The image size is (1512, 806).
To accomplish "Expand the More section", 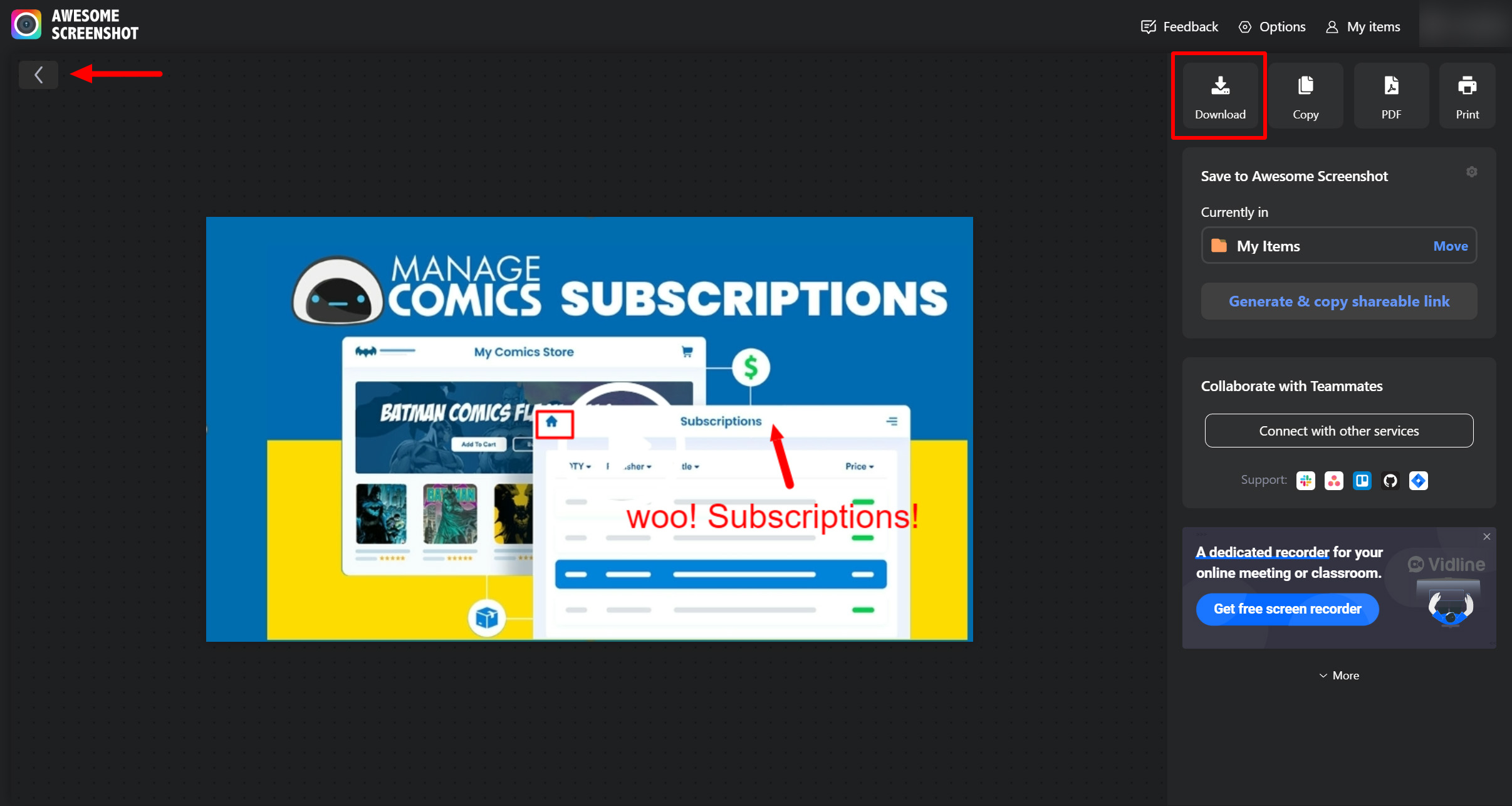I will click(x=1338, y=676).
